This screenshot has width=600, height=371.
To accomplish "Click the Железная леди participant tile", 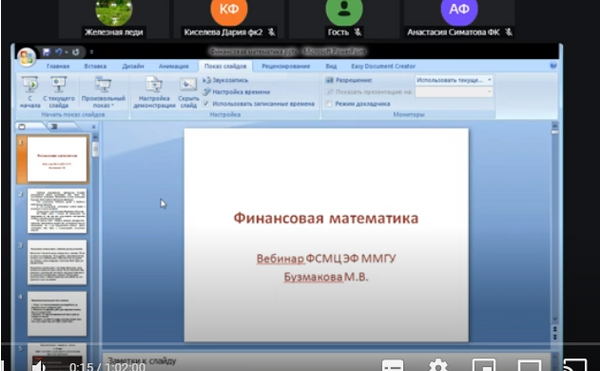I will coord(114,18).
